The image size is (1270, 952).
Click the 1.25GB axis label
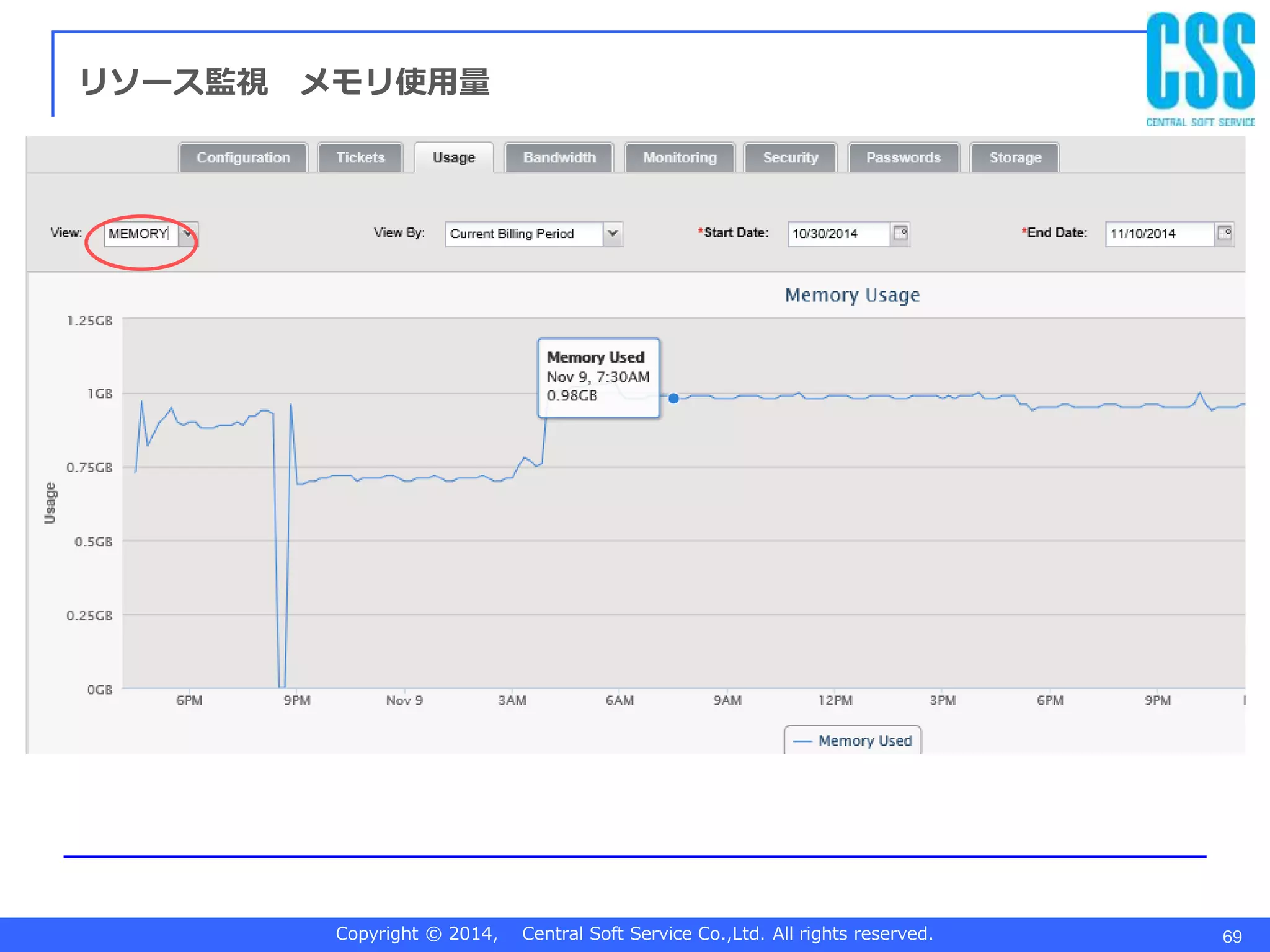(90, 321)
